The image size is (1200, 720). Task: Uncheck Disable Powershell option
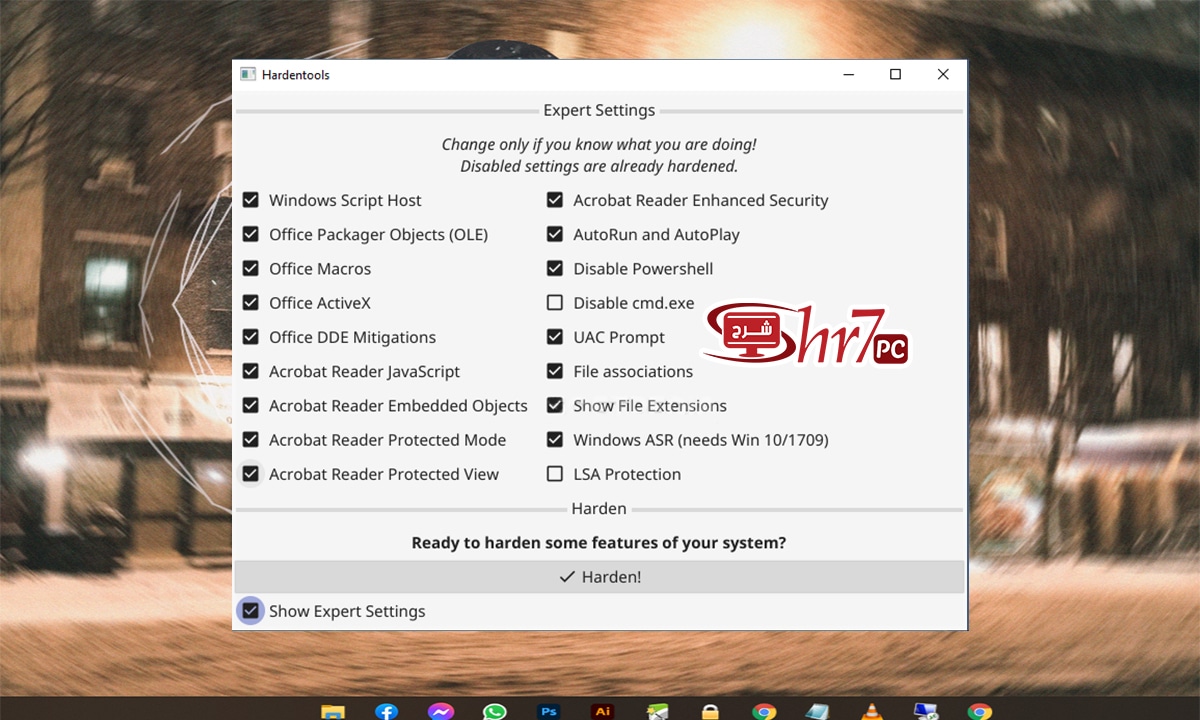coord(554,269)
